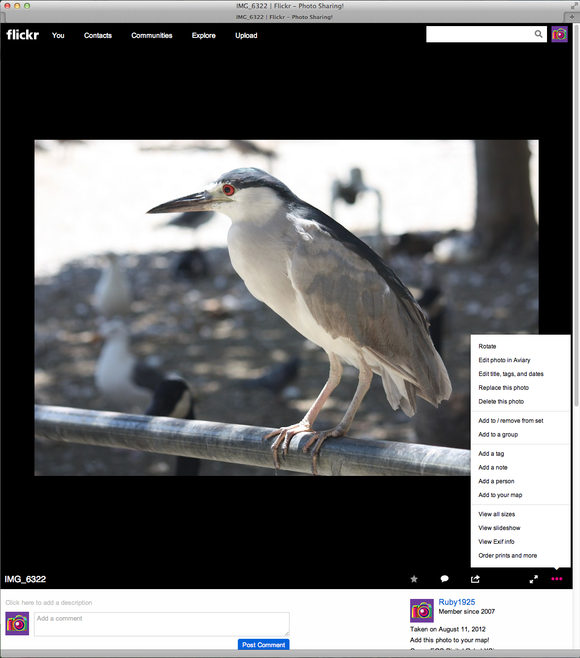Close the pink three-dots actions menu
The image size is (580, 658).
[556, 579]
